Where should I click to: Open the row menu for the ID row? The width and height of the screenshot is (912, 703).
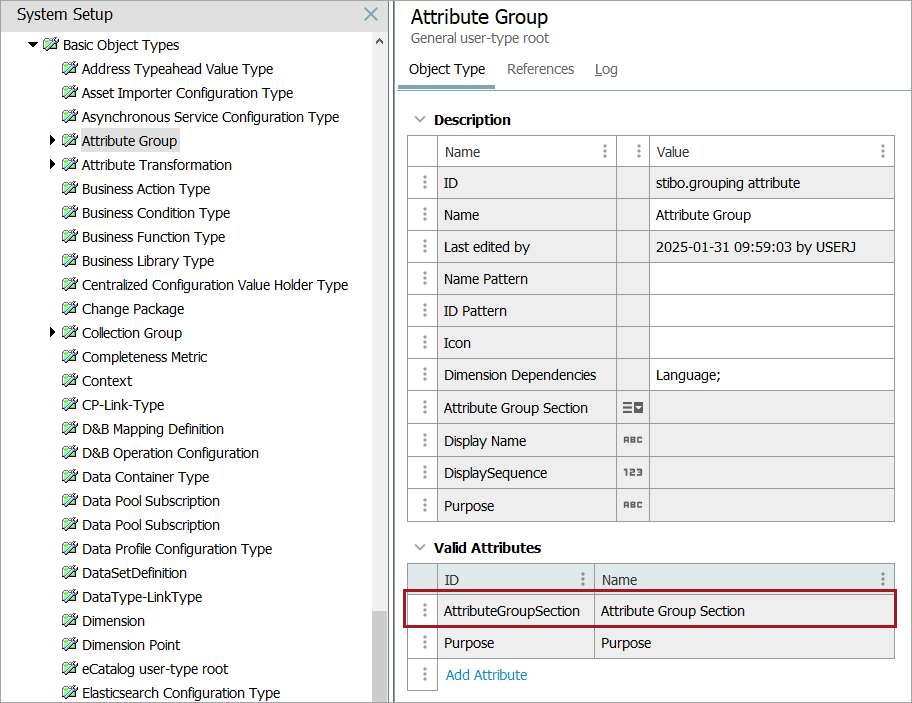tap(425, 183)
